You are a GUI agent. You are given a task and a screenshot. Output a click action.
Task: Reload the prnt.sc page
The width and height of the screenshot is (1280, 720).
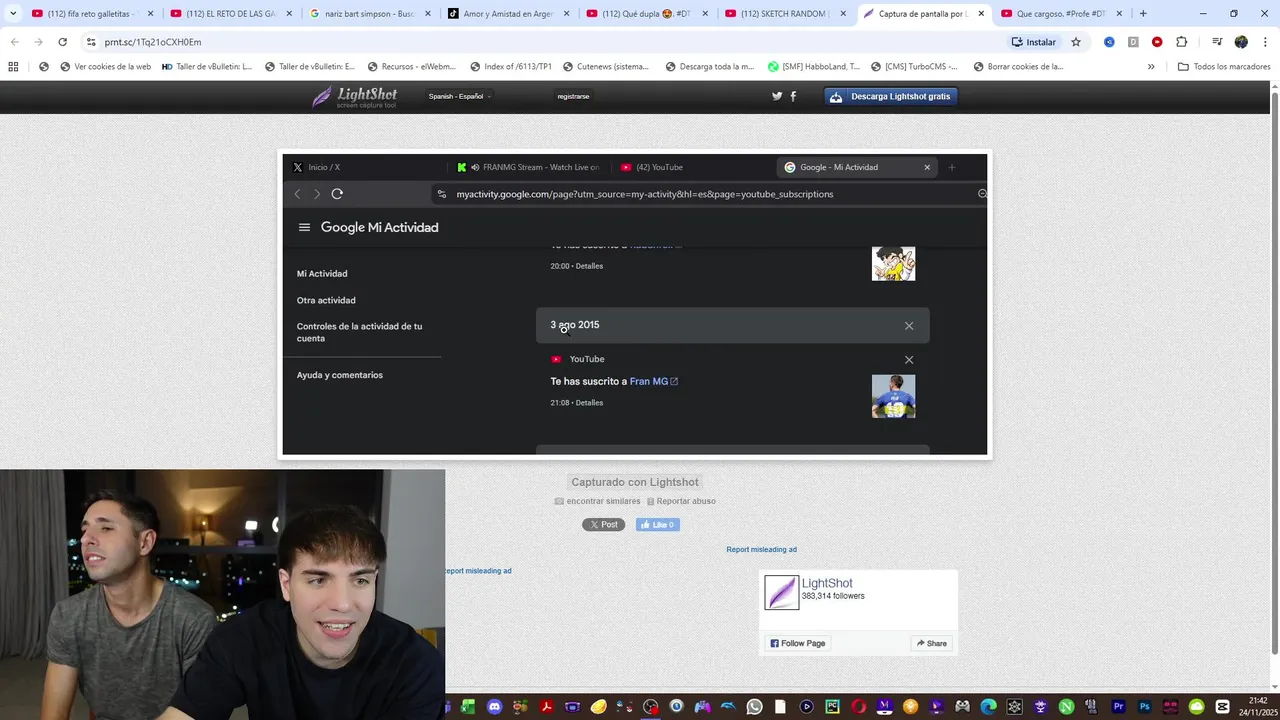[x=62, y=42]
